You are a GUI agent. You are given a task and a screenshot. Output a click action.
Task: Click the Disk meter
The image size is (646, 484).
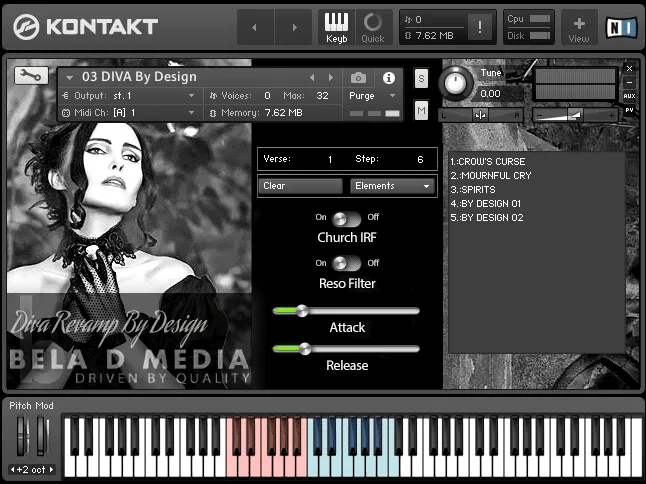(540, 35)
